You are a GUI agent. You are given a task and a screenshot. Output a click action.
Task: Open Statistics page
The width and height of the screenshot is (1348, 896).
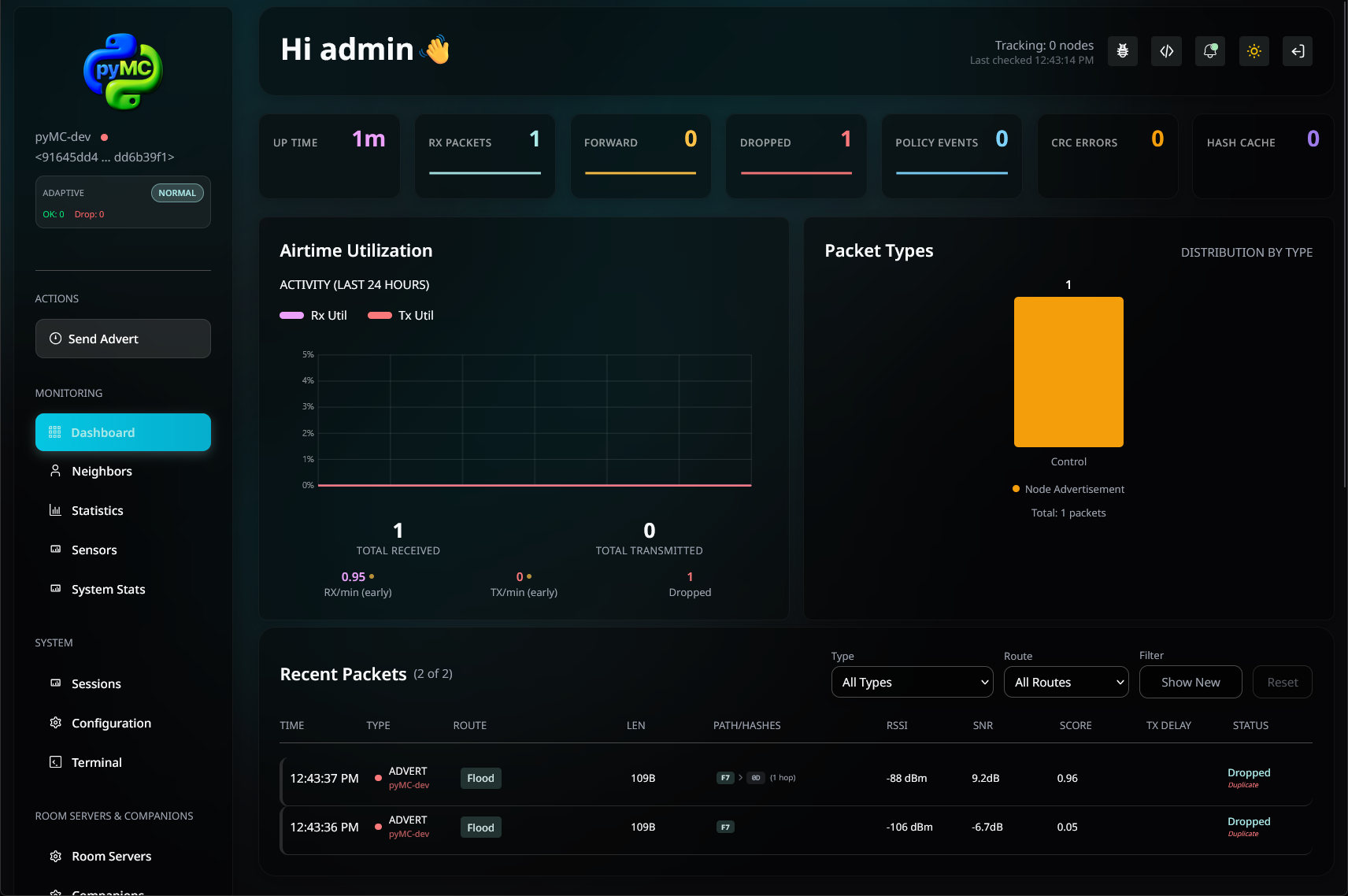pyautogui.click(x=123, y=510)
